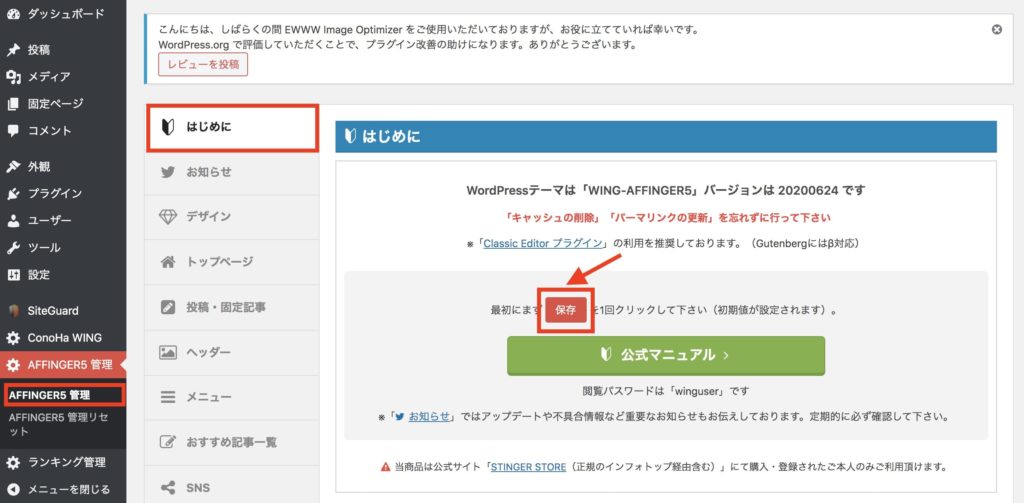The image size is (1024, 503).
Task: Click the pages icon beside 固定ページ
Action: point(13,104)
